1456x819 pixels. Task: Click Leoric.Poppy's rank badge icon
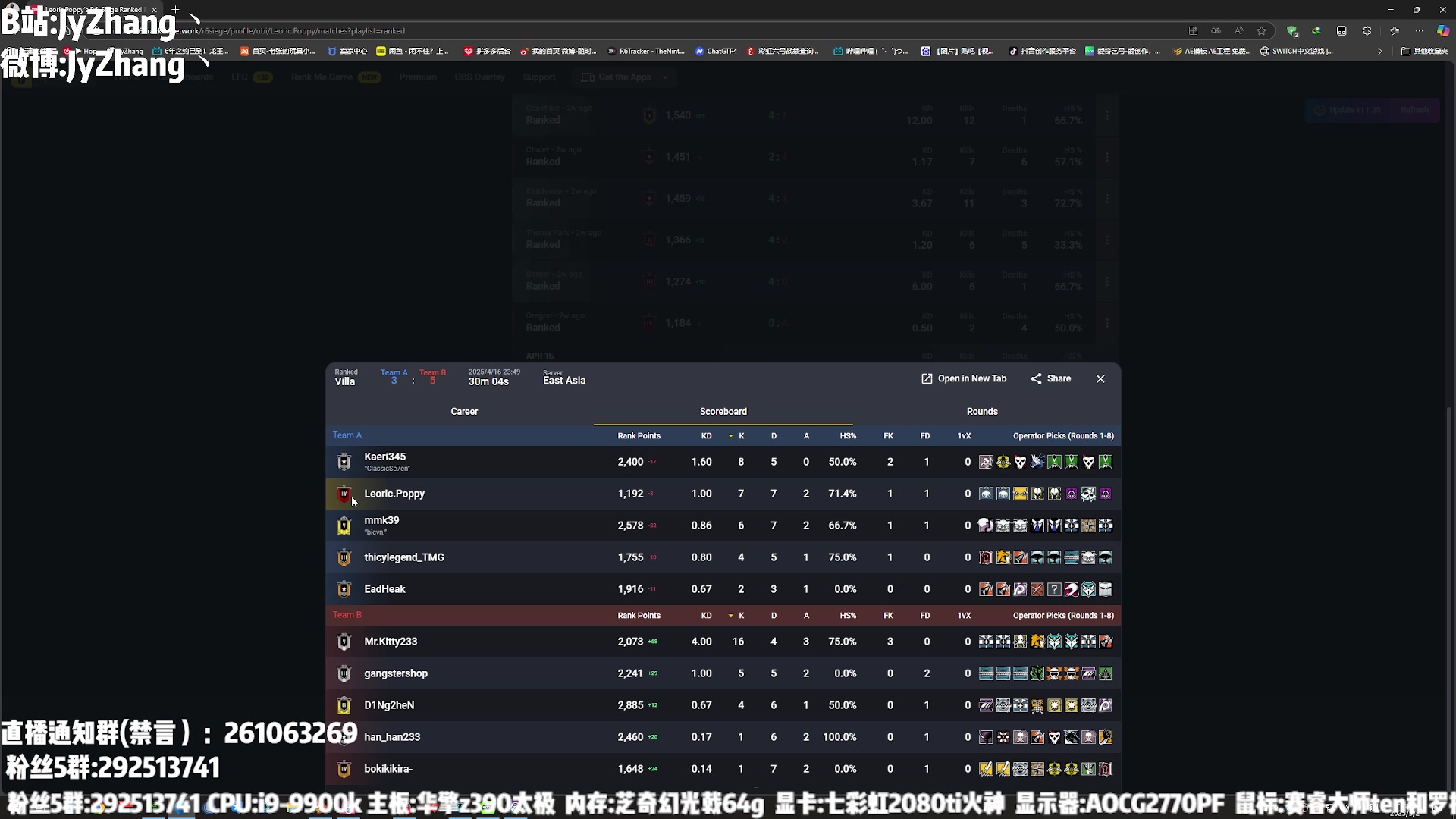pyautogui.click(x=344, y=494)
